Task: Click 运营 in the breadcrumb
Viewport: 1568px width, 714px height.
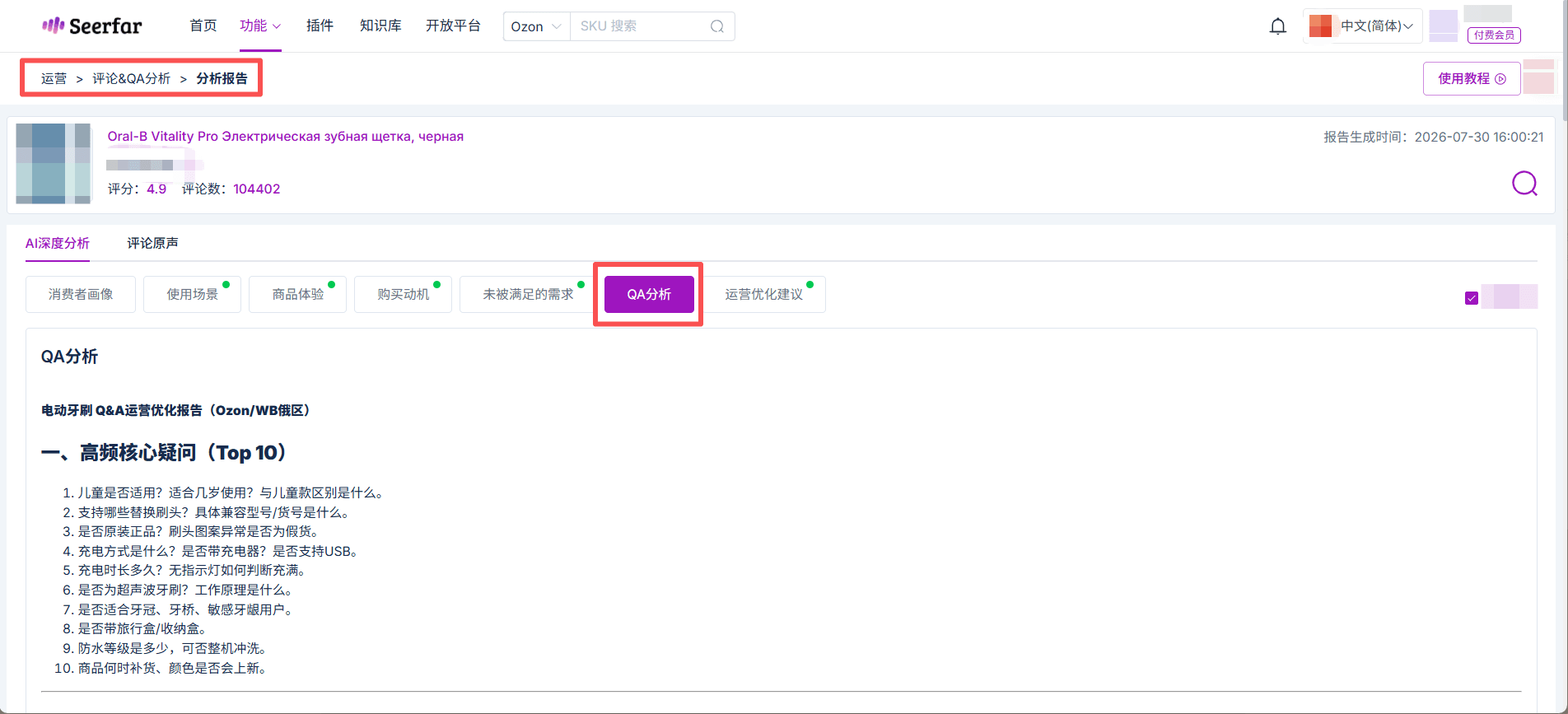Action: [54, 79]
